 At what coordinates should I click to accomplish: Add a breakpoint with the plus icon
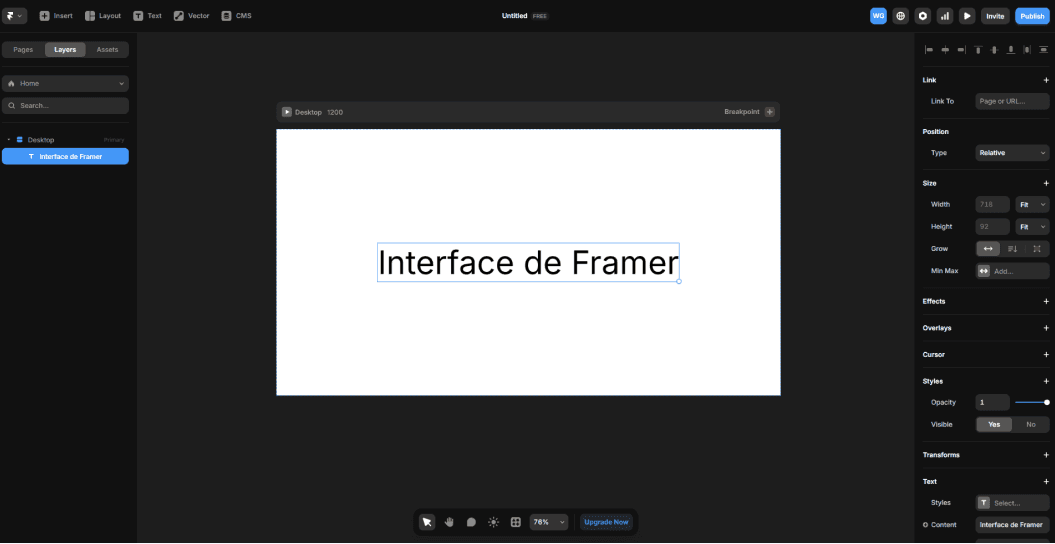pos(770,112)
